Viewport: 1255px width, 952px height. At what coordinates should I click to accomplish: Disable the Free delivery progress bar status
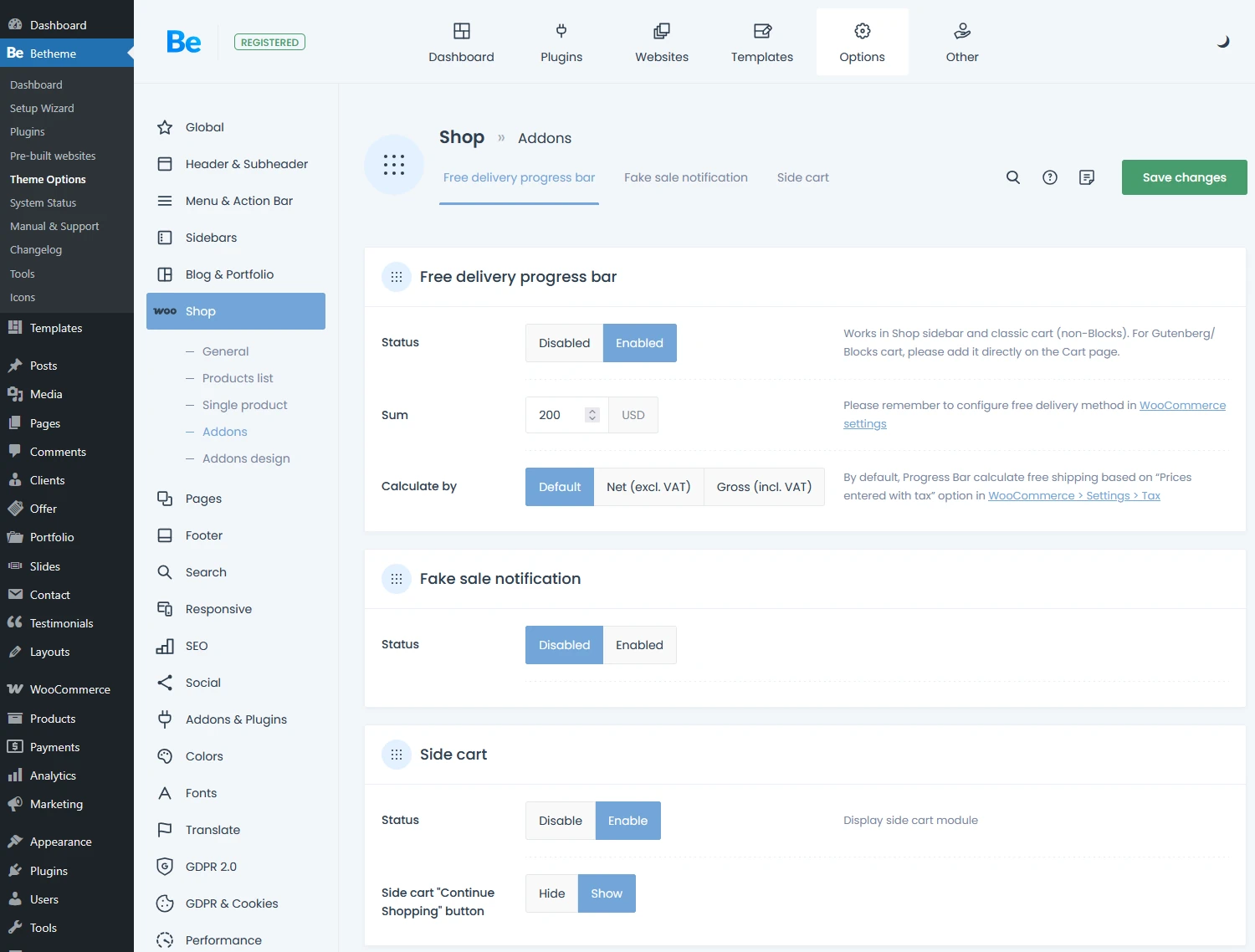tap(564, 342)
